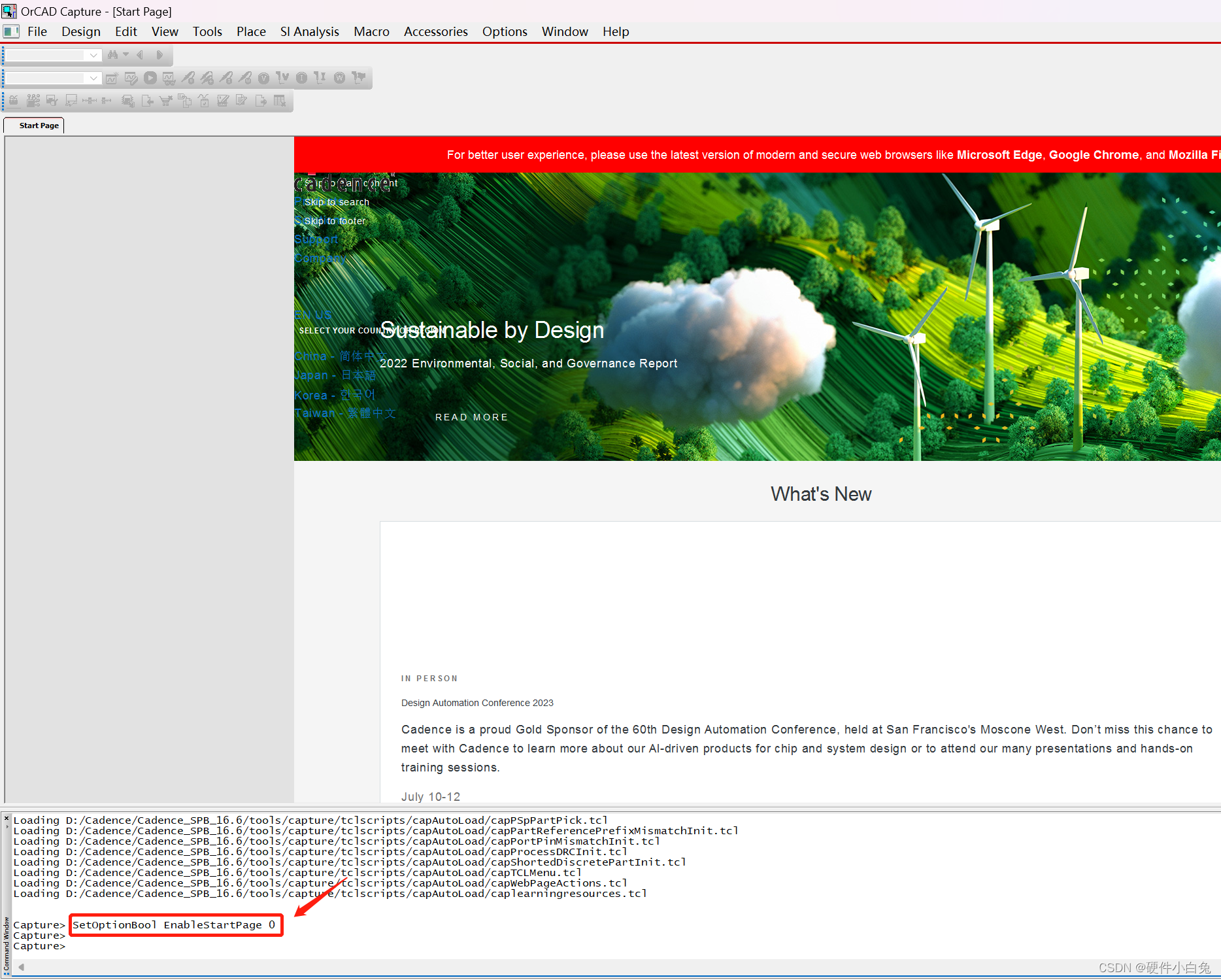This screenshot has width=1221, height=980.
Task: Click the PSpice Run play button
Action: coord(150,78)
